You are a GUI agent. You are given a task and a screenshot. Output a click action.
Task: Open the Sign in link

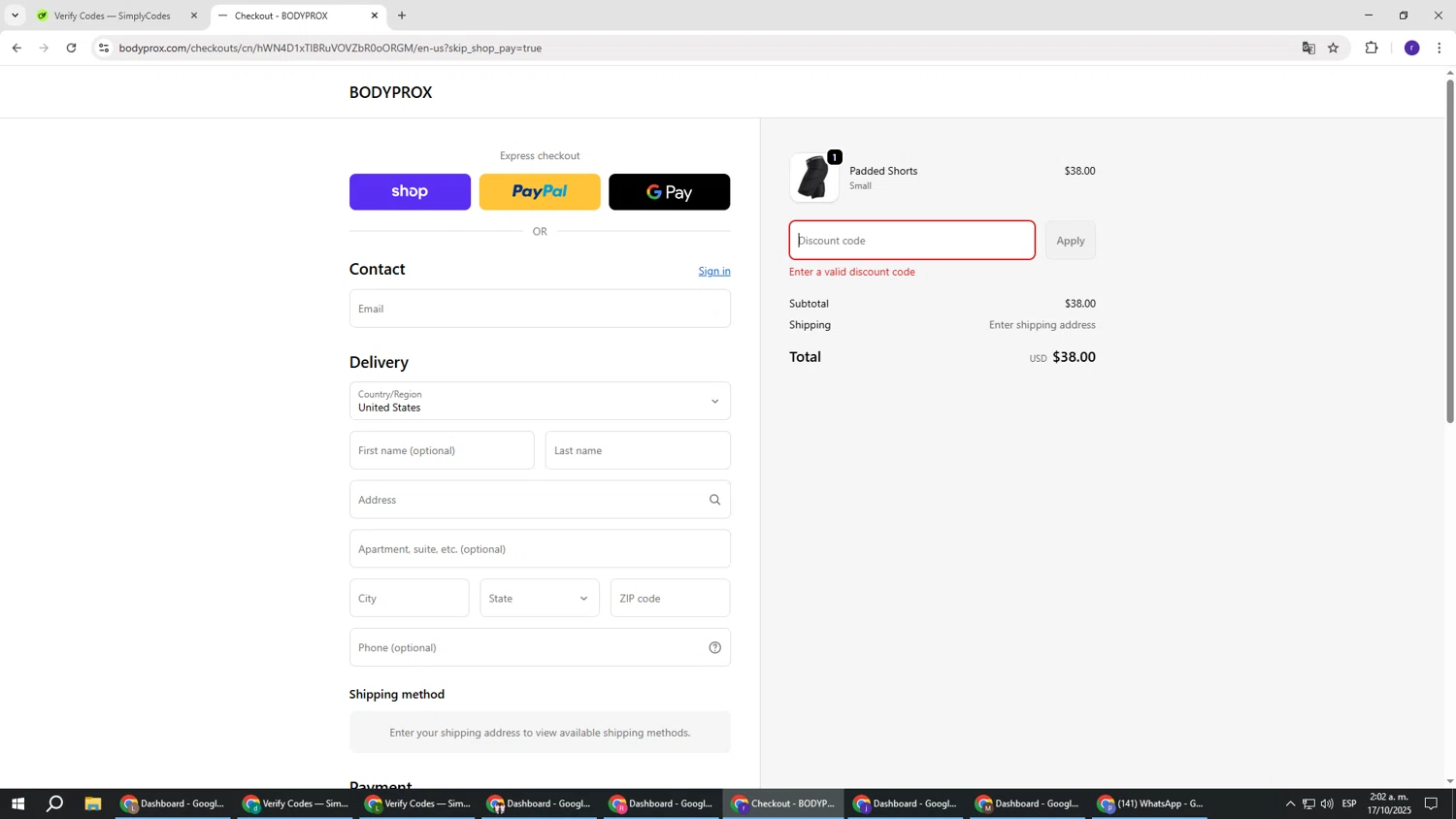714,271
